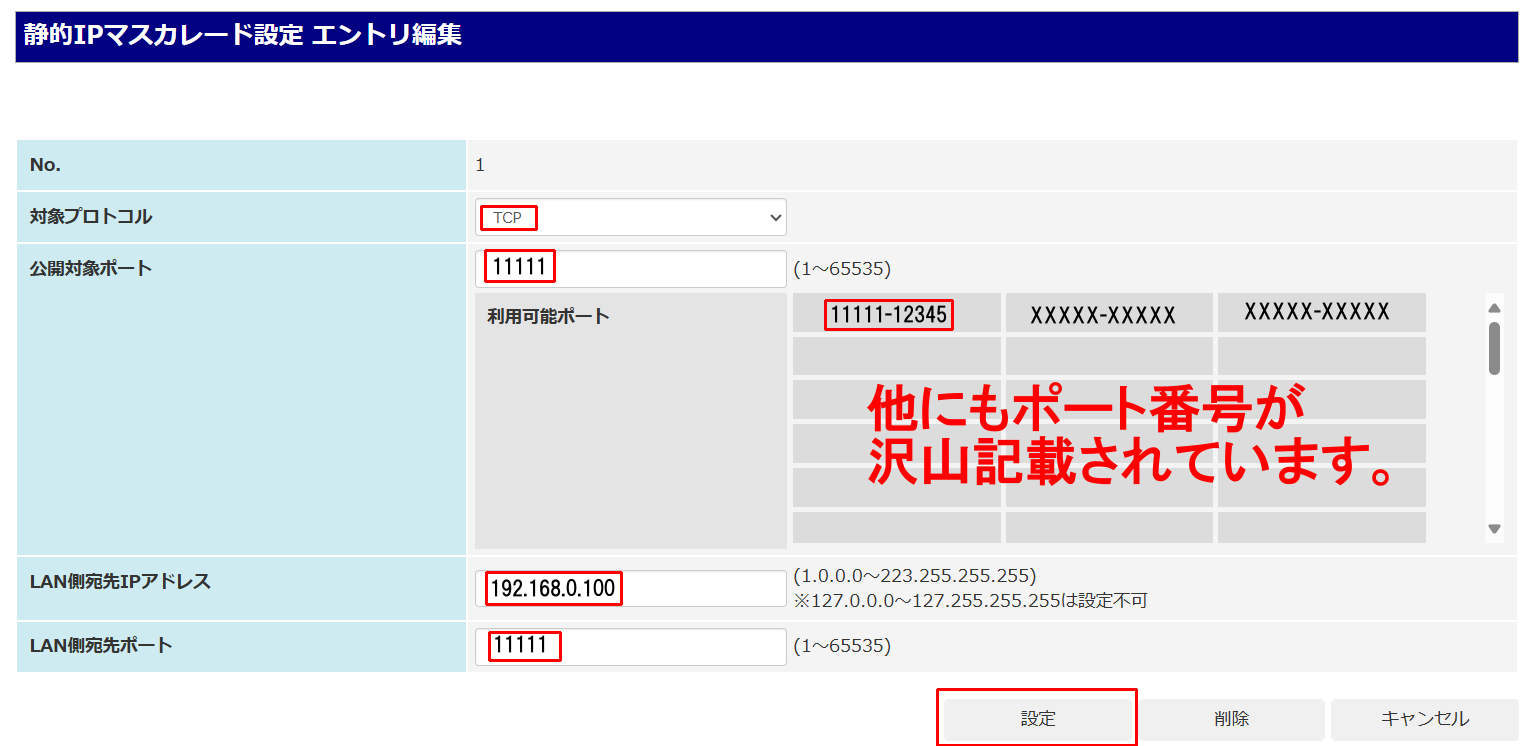Image resolution: width=1530 pixels, height=746 pixels.
Task: Expand the protocol selector showing TCP
Action: (x=630, y=217)
